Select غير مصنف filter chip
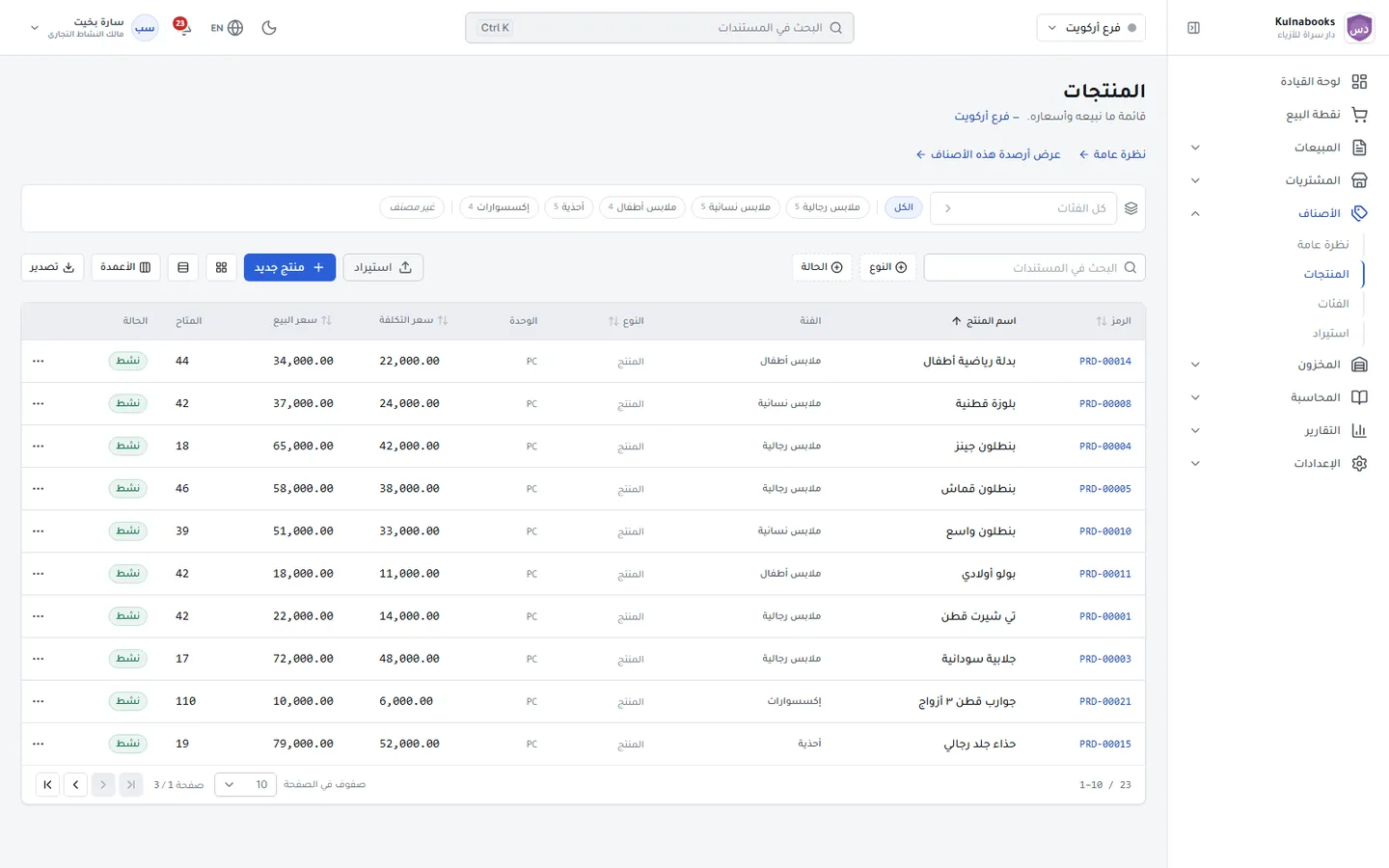 [412, 207]
